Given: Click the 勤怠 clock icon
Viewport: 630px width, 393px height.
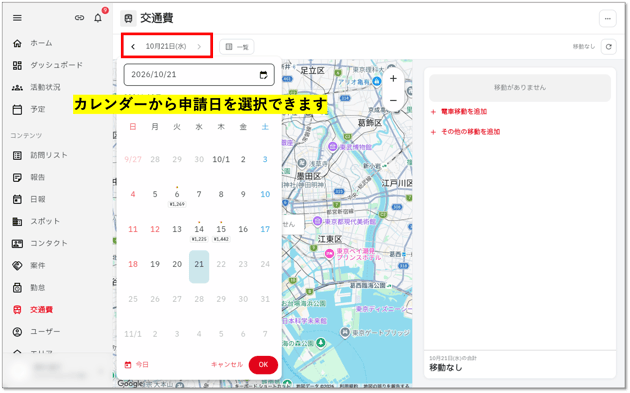Looking at the screenshot, I should [17, 288].
